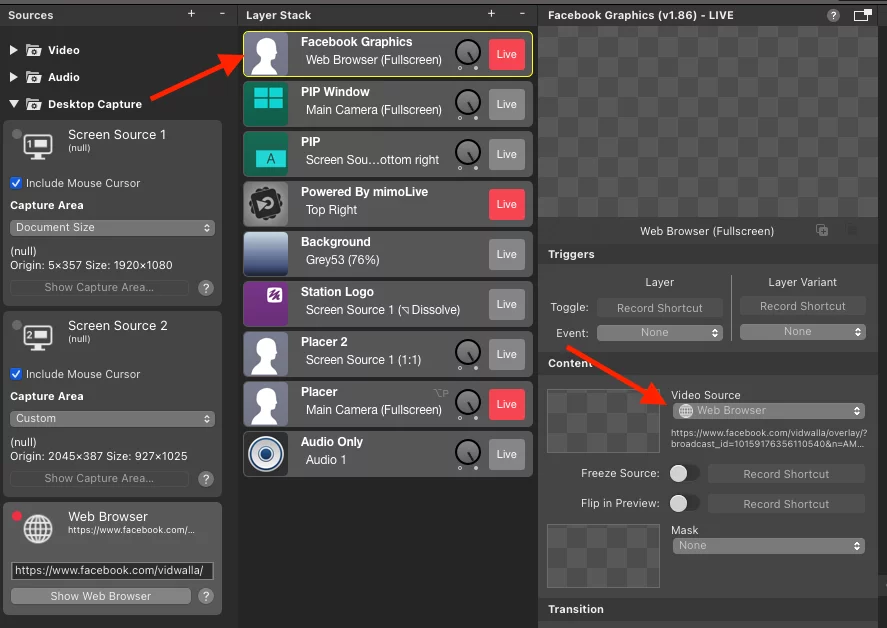Screen dimensions: 887x628
Task: Toggle Facebook Graphics layer Live button off
Action: [507, 54]
